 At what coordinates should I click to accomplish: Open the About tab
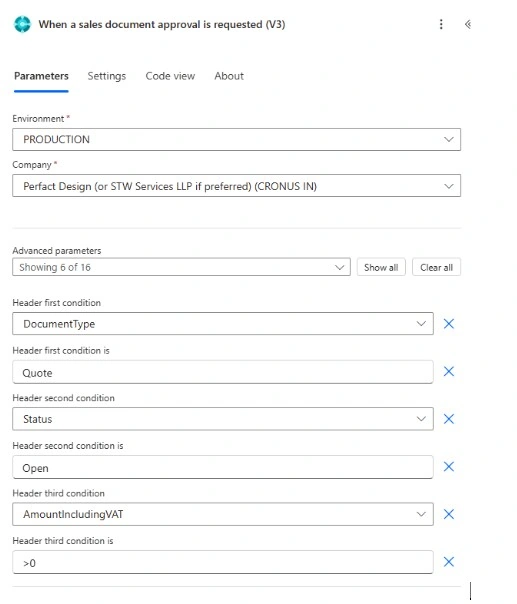[x=229, y=76]
